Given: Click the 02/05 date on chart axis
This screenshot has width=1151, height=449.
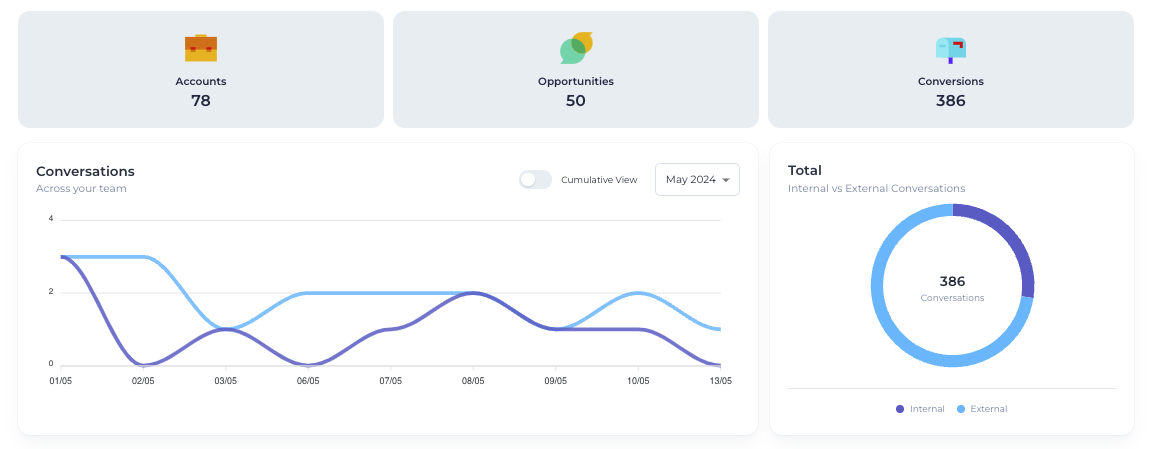Looking at the screenshot, I should (143, 381).
